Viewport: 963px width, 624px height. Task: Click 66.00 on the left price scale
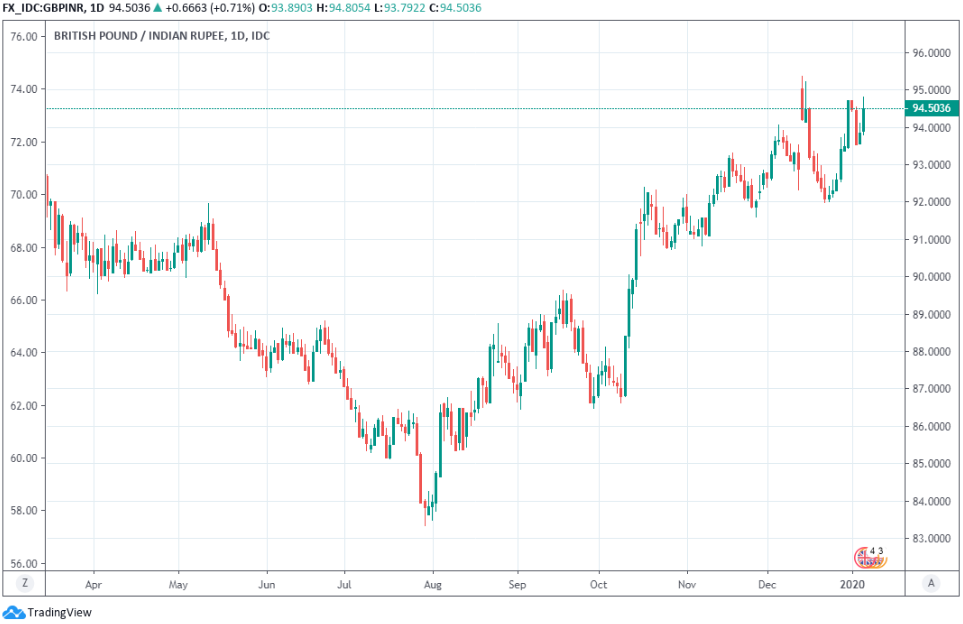tap(24, 300)
